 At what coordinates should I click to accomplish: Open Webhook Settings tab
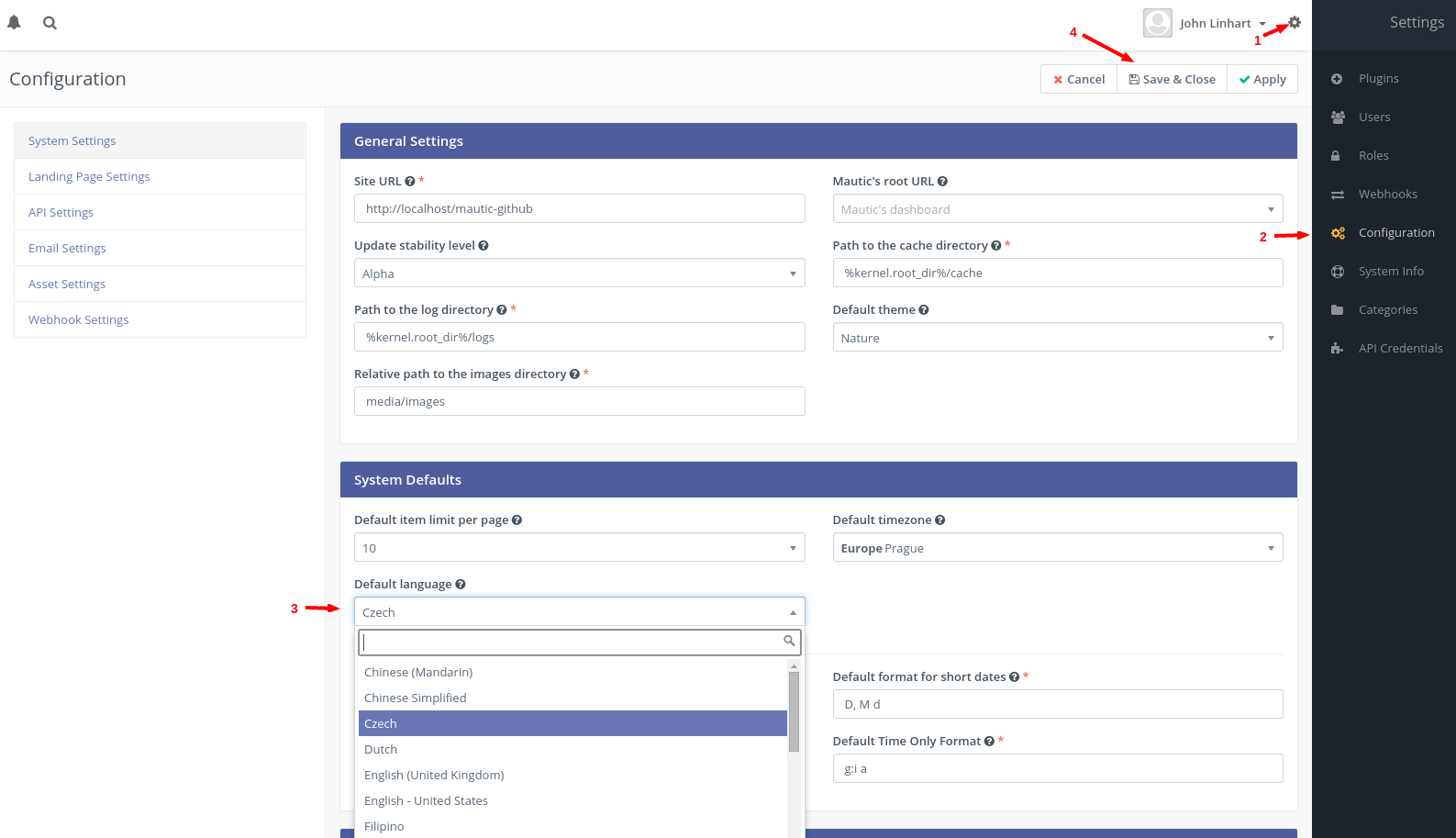(160, 319)
